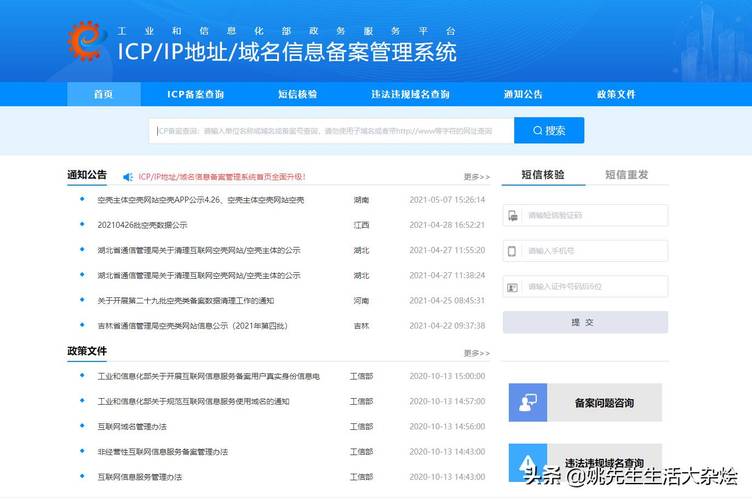Click the 提交 submit button

585,322
